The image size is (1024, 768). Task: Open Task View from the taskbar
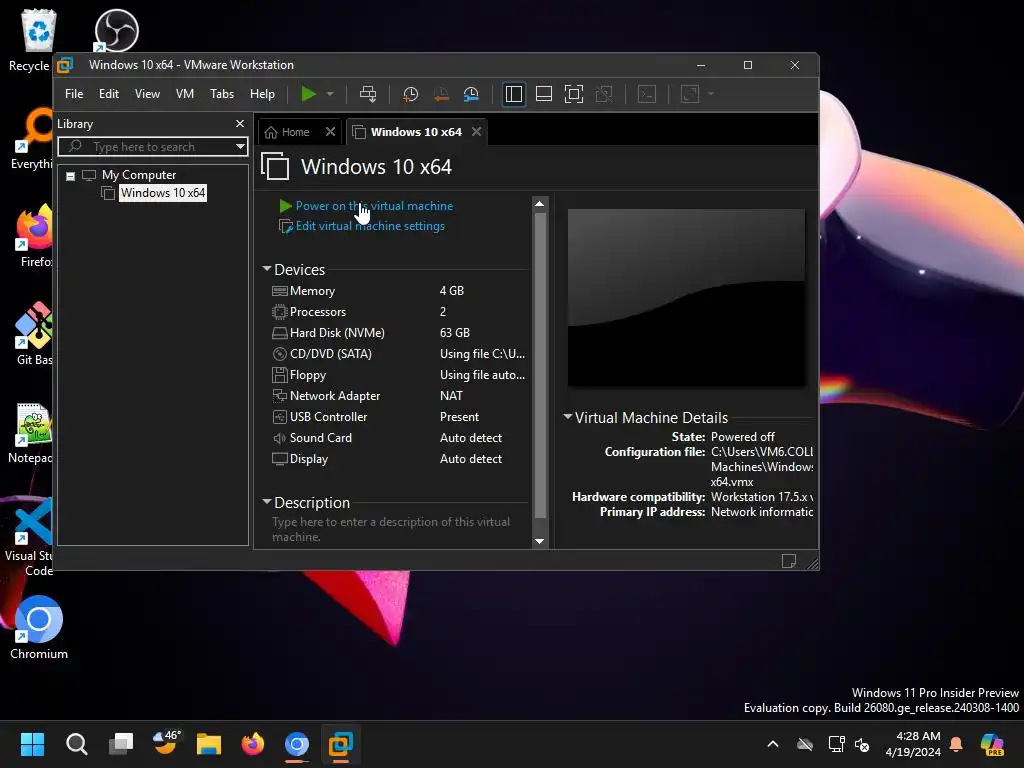[121, 744]
